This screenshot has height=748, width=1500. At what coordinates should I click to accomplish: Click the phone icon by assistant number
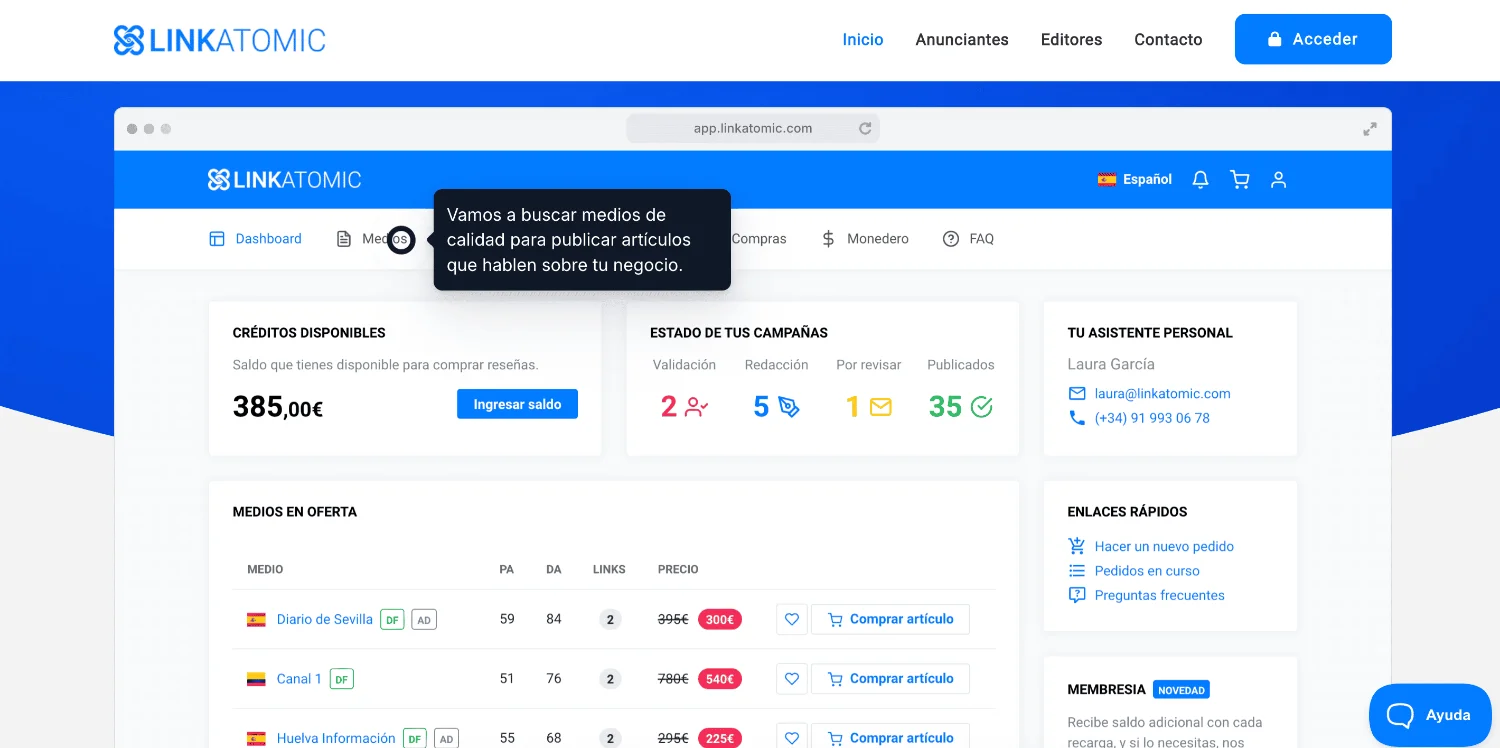[1077, 418]
